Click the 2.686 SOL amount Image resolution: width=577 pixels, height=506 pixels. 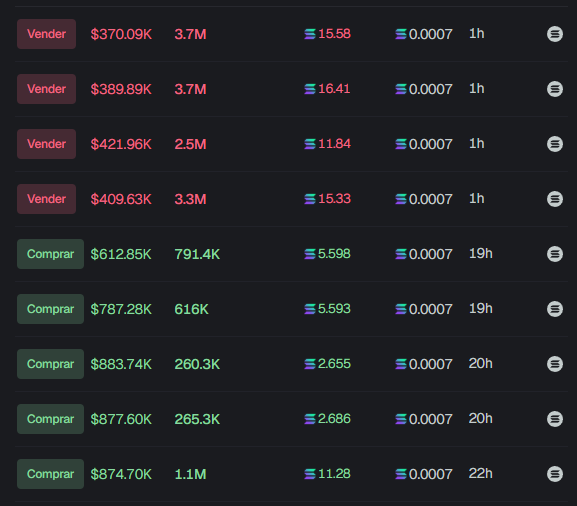[x=334, y=418]
